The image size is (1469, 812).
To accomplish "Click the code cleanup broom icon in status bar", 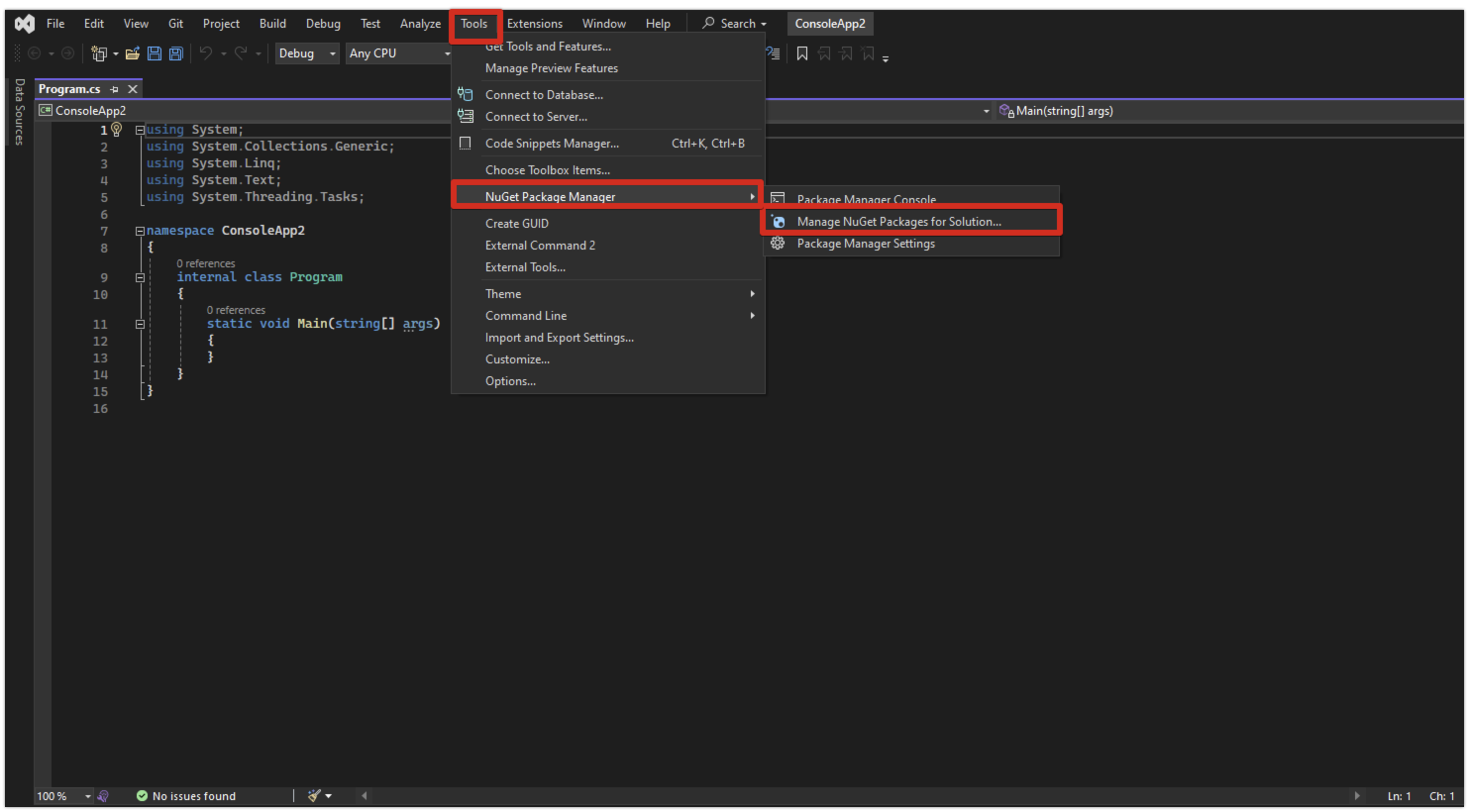I will click(x=314, y=795).
